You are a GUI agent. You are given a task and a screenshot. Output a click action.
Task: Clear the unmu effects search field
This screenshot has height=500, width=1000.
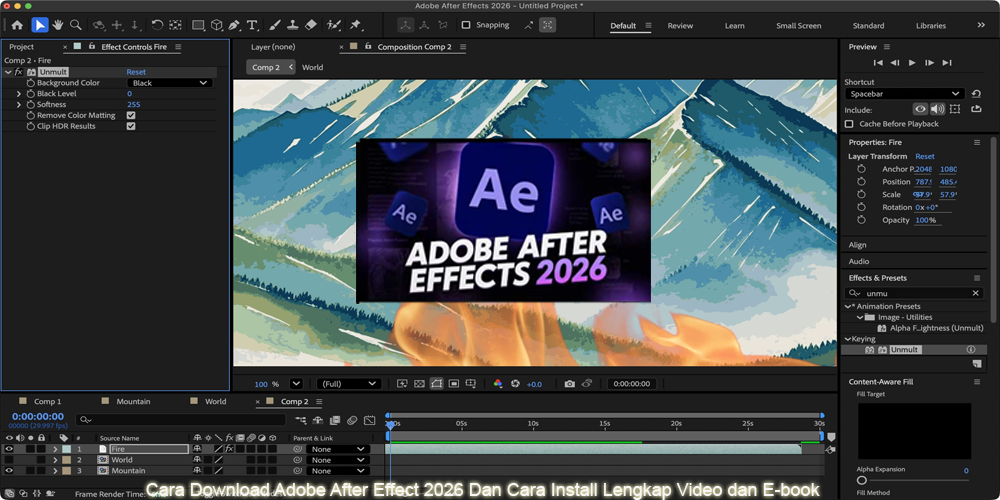tap(975, 293)
